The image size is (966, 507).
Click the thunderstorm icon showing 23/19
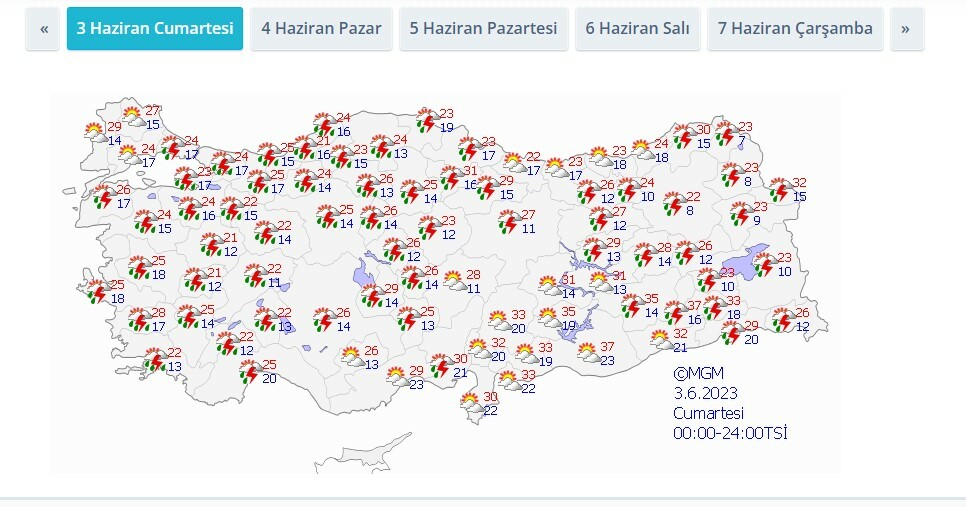tap(426, 120)
